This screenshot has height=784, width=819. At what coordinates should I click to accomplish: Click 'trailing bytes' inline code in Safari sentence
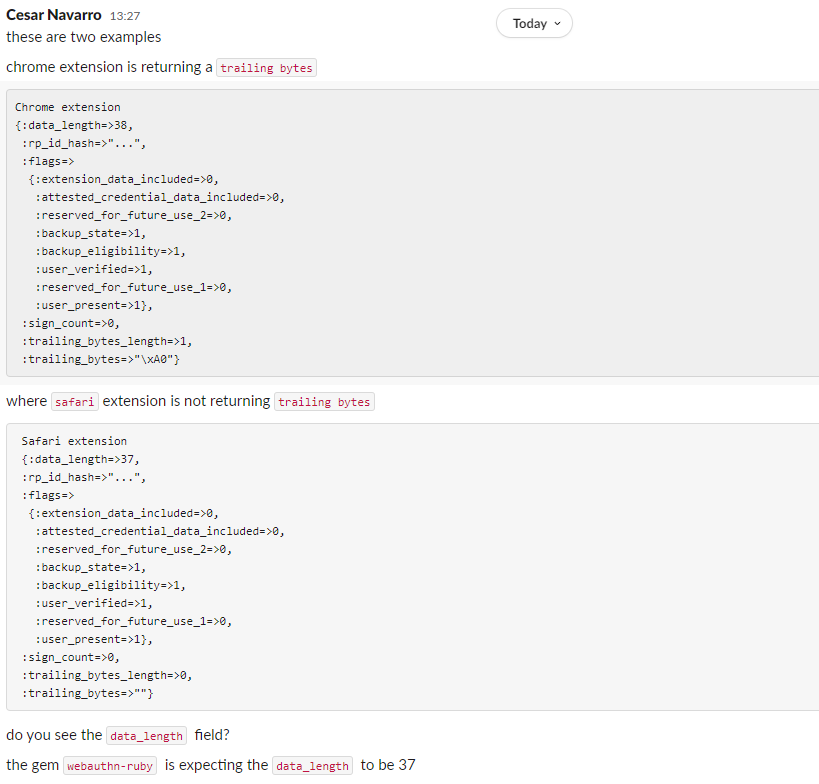click(324, 402)
